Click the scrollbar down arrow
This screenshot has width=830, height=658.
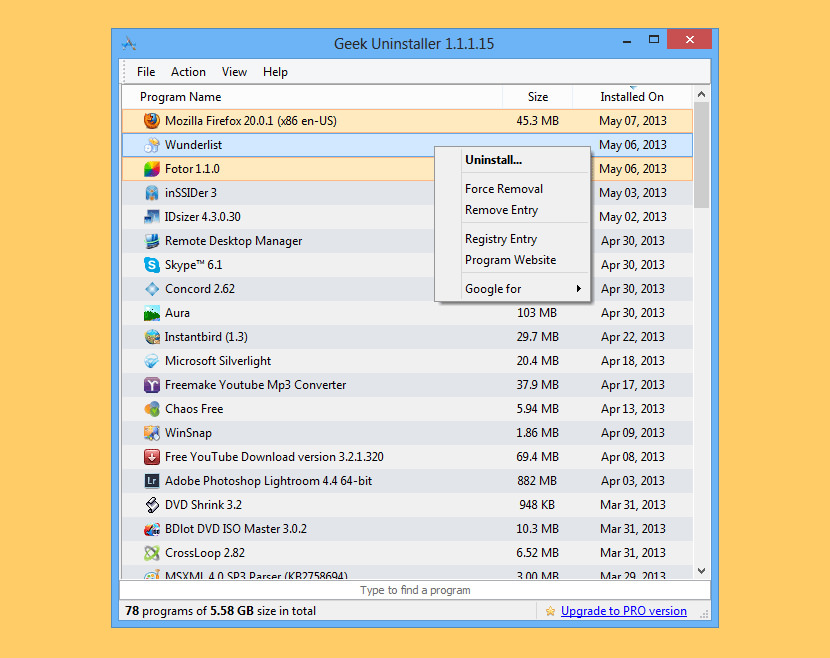[701, 571]
